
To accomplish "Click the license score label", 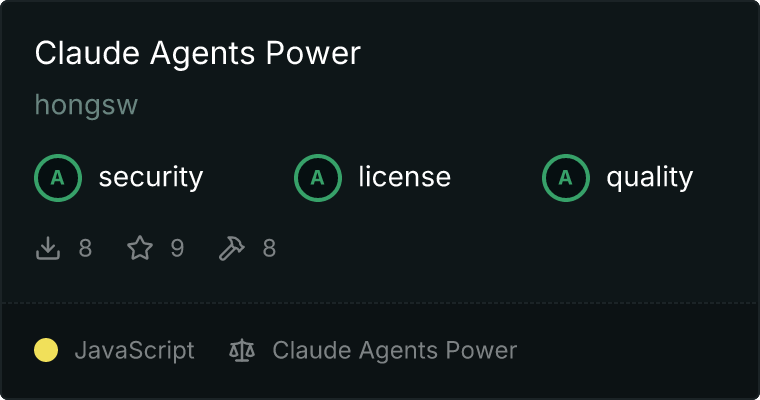I will (405, 177).
